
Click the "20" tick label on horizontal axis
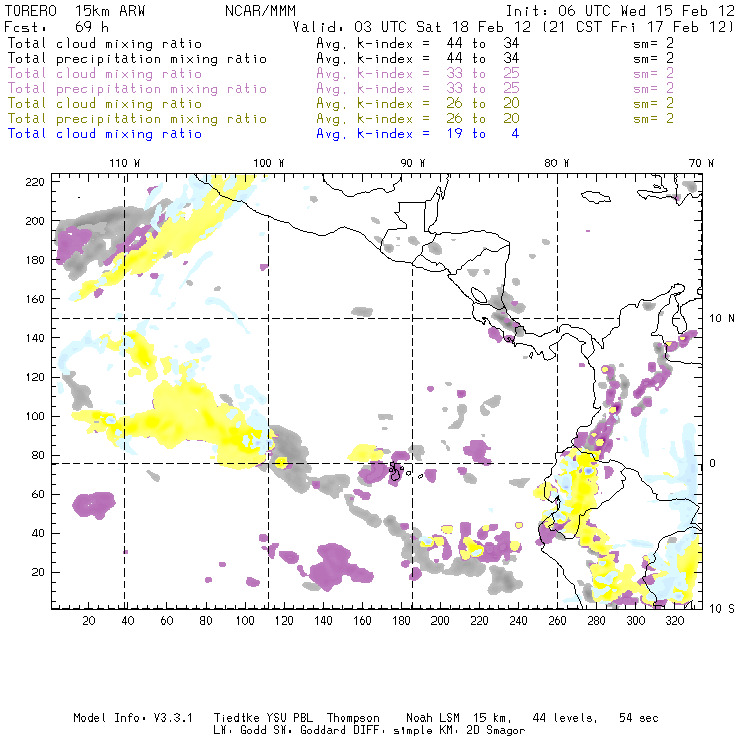(x=89, y=621)
